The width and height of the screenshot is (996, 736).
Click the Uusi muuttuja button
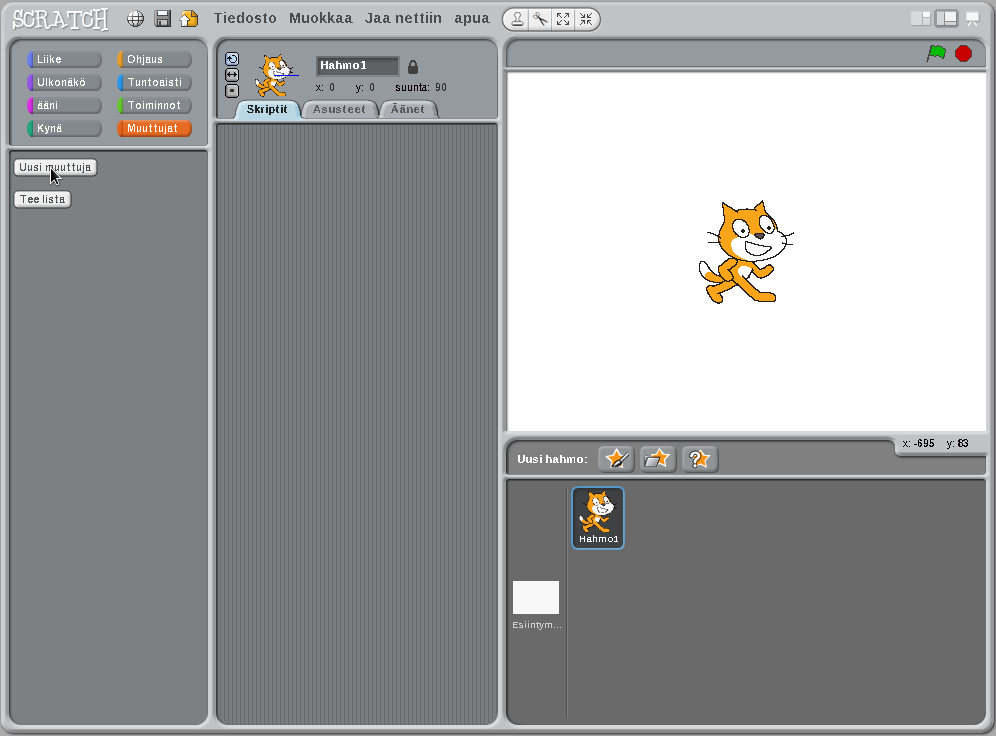point(55,167)
